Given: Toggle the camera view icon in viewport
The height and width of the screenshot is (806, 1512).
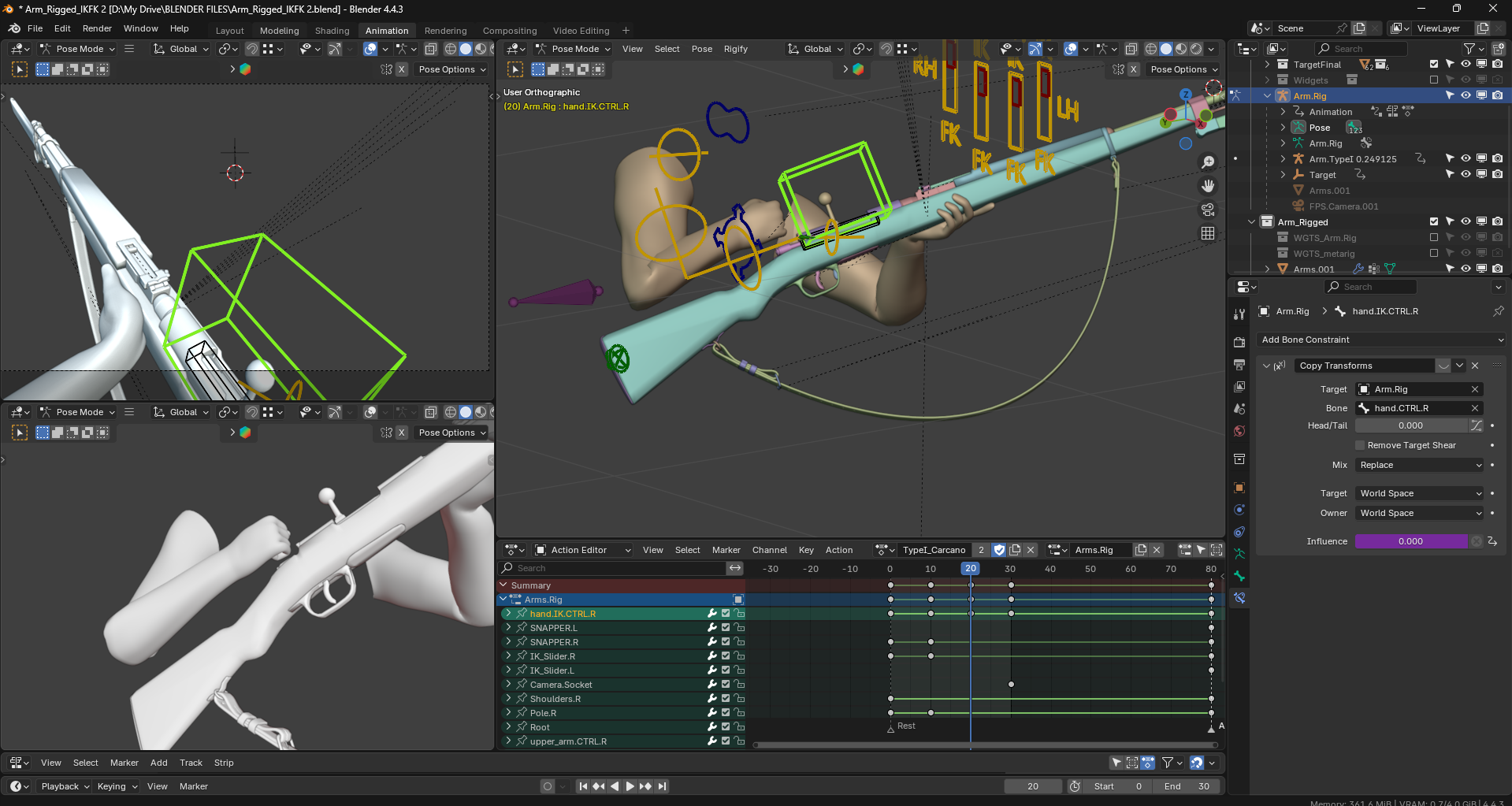Looking at the screenshot, I should 1208,210.
